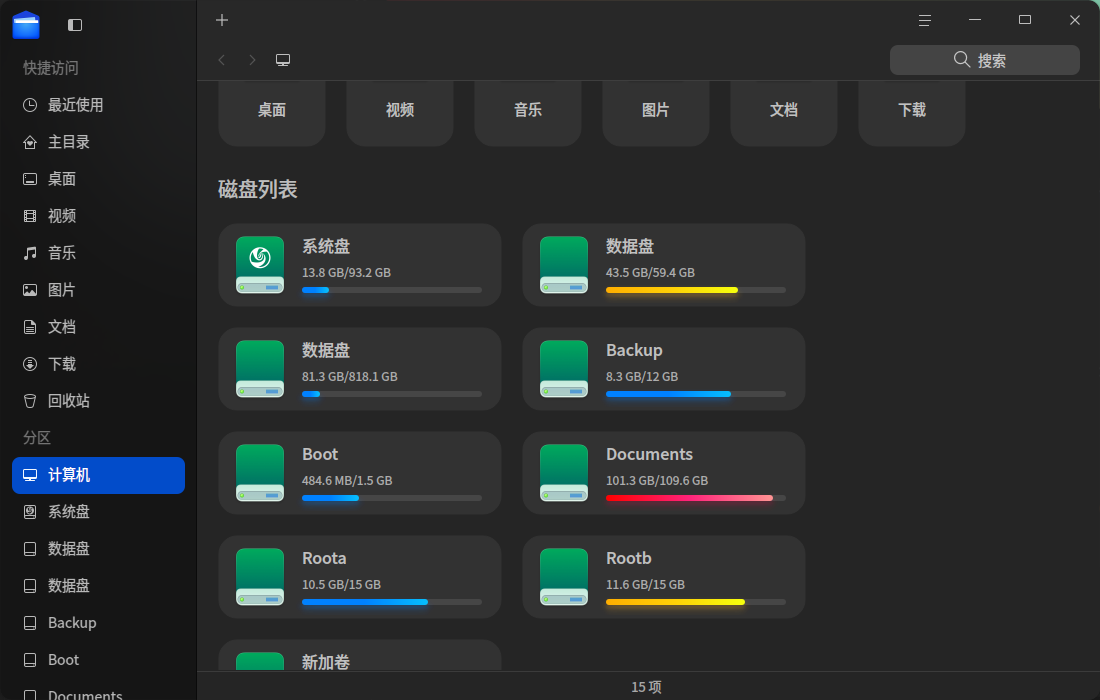Click the 15 项 status bar text
The image size is (1100, 700).
pyautogui.click(x=646, y=687)
